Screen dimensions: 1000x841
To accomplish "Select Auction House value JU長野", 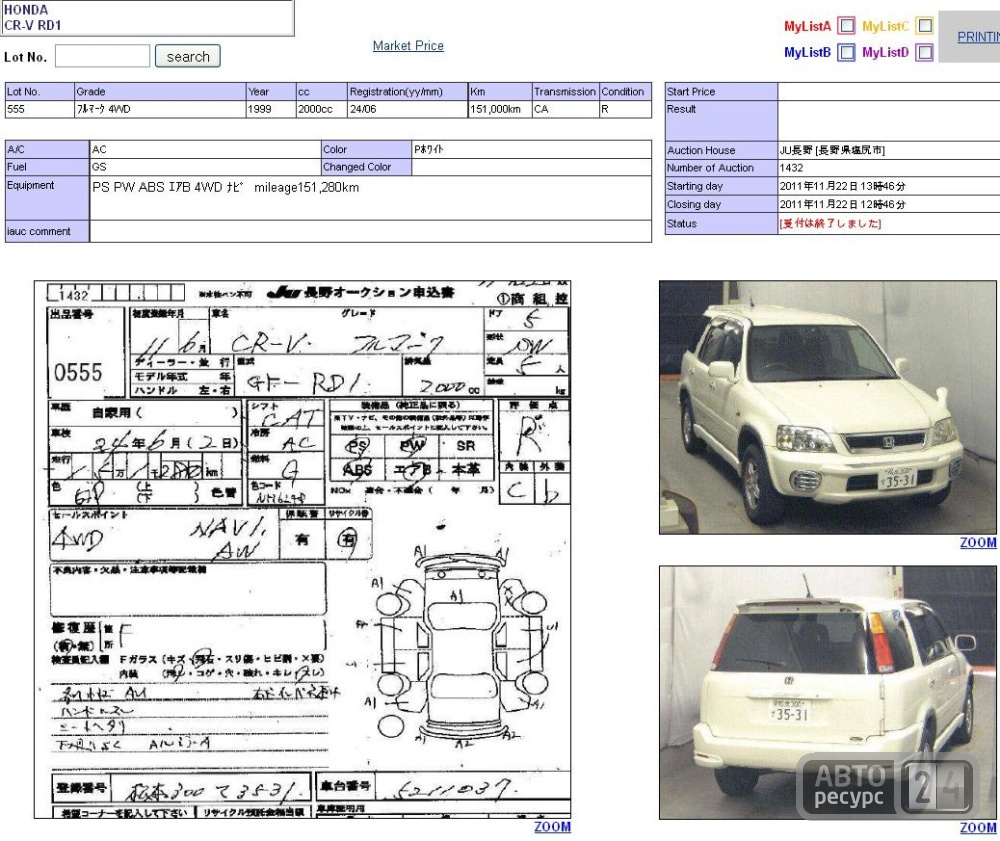I will click(x=832, y=150).
